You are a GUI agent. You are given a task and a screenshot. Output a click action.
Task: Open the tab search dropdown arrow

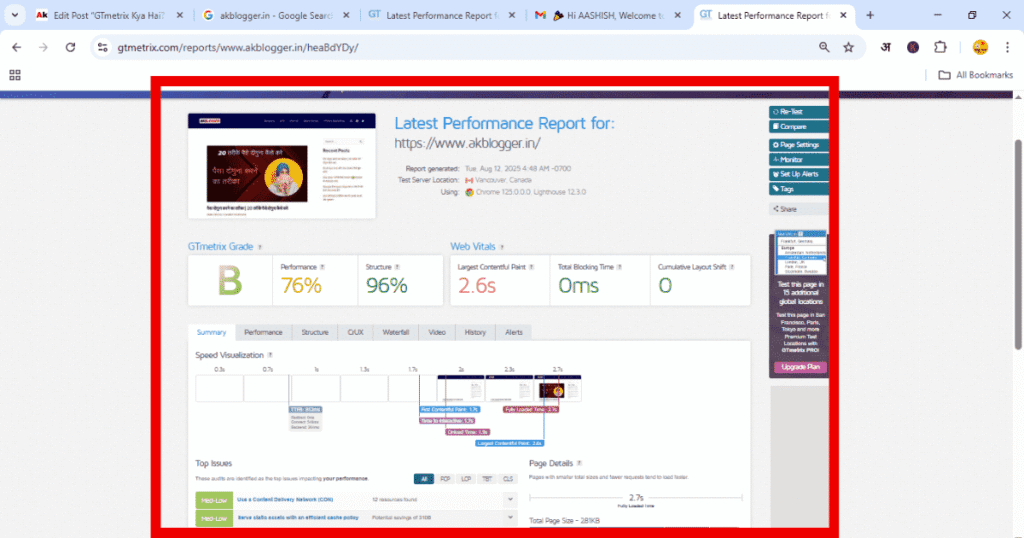14,15
